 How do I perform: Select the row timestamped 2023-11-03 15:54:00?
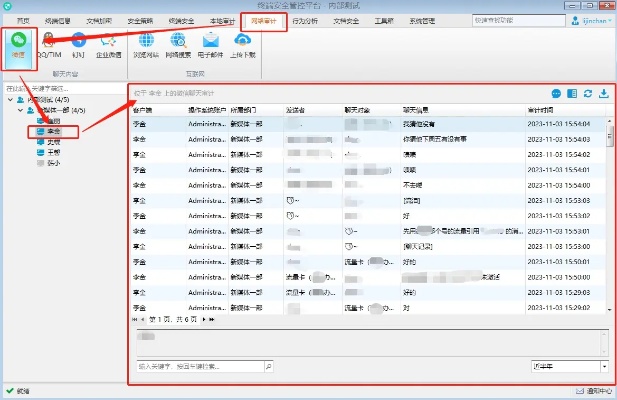coord(368,185)
